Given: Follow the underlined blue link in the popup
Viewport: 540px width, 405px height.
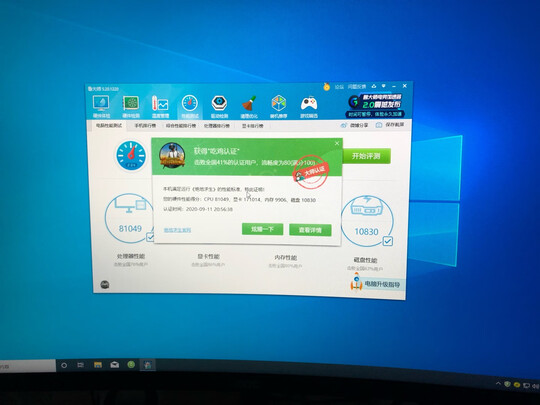Looking at the screenshot, I should (x=177, y=230).
